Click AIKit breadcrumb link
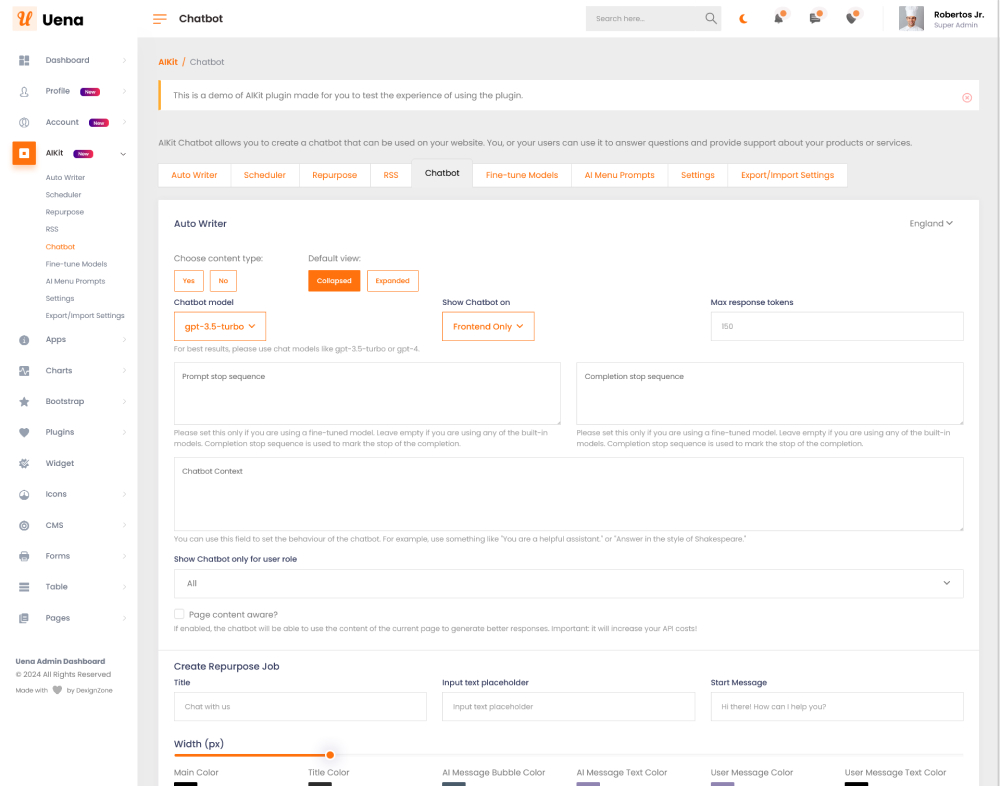 167,62
